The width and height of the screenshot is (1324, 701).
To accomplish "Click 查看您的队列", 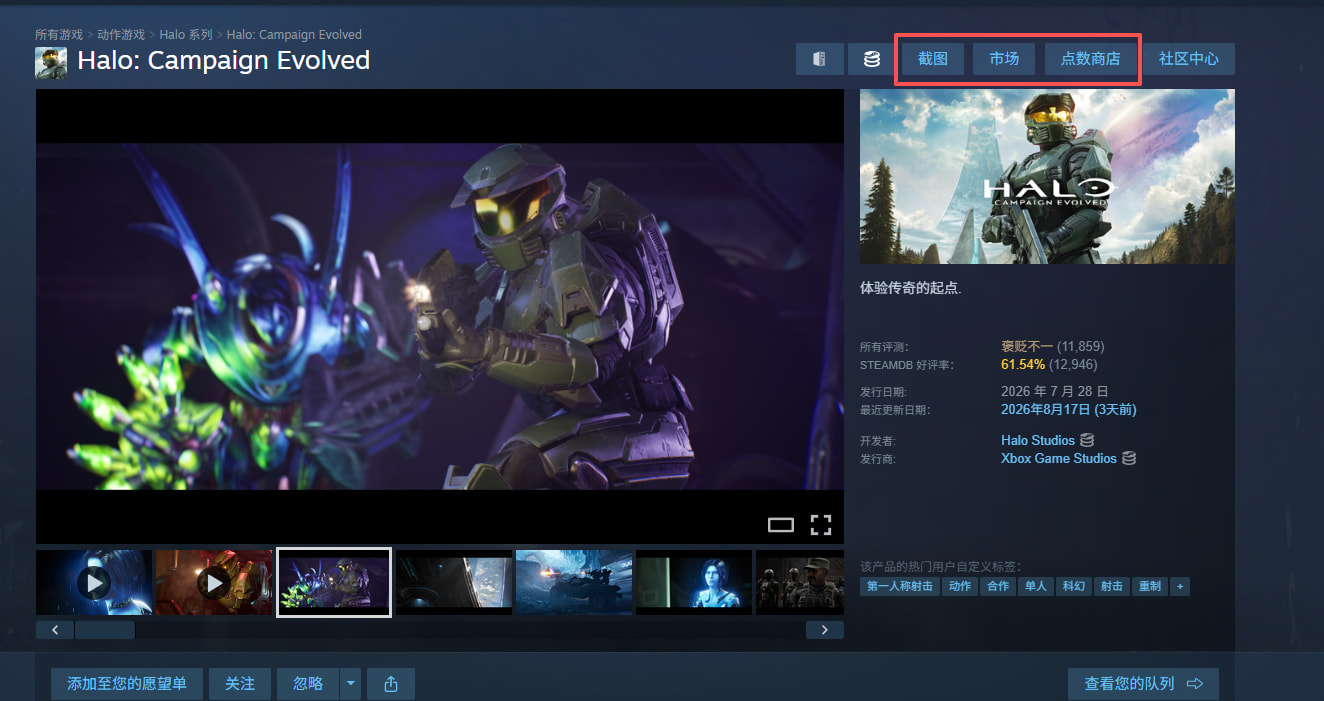I will (1143, 684).
